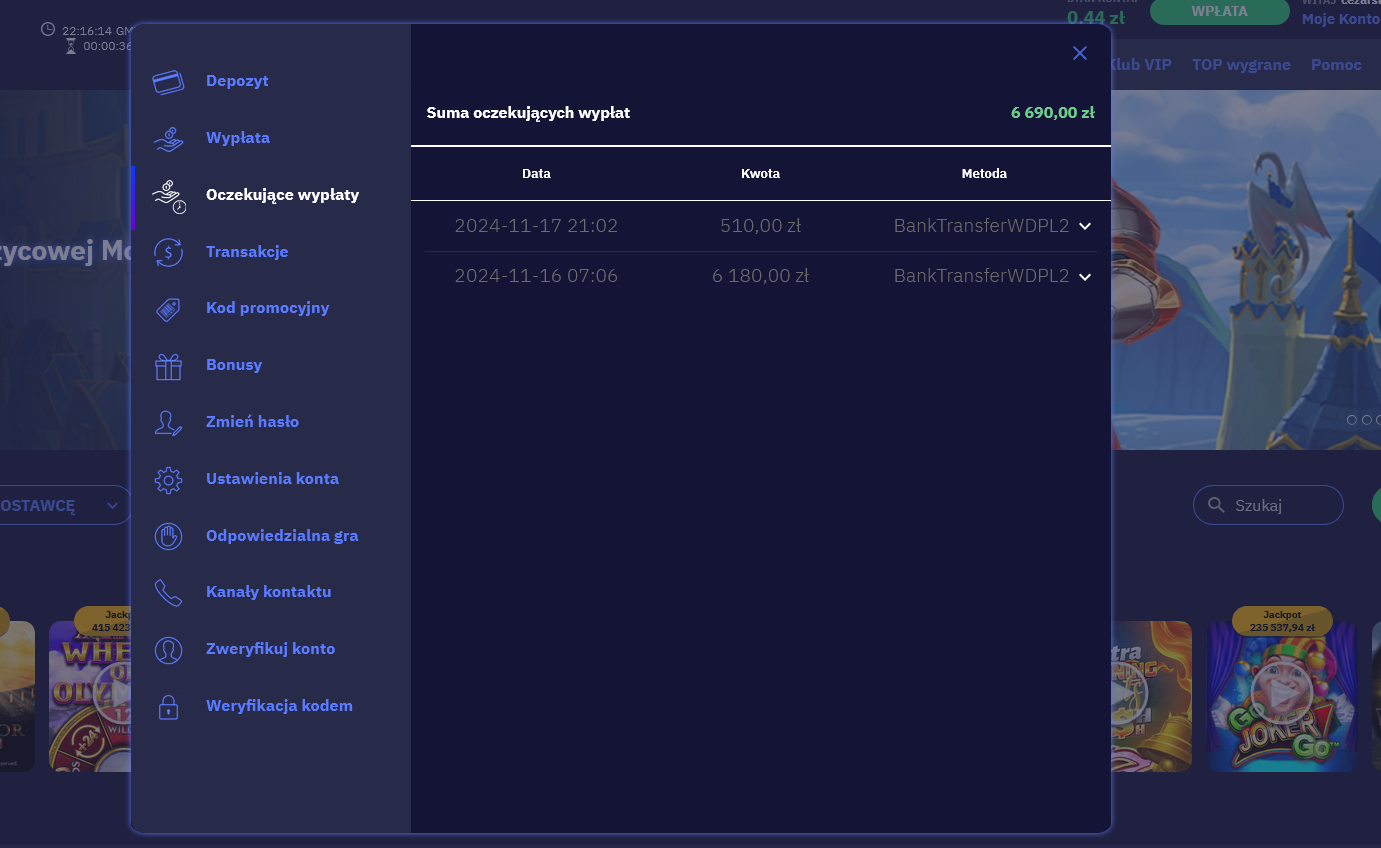This screenshot has width=1381, height=848.
Task: Go to the Pomoc link
Action: coord(1336,65)
